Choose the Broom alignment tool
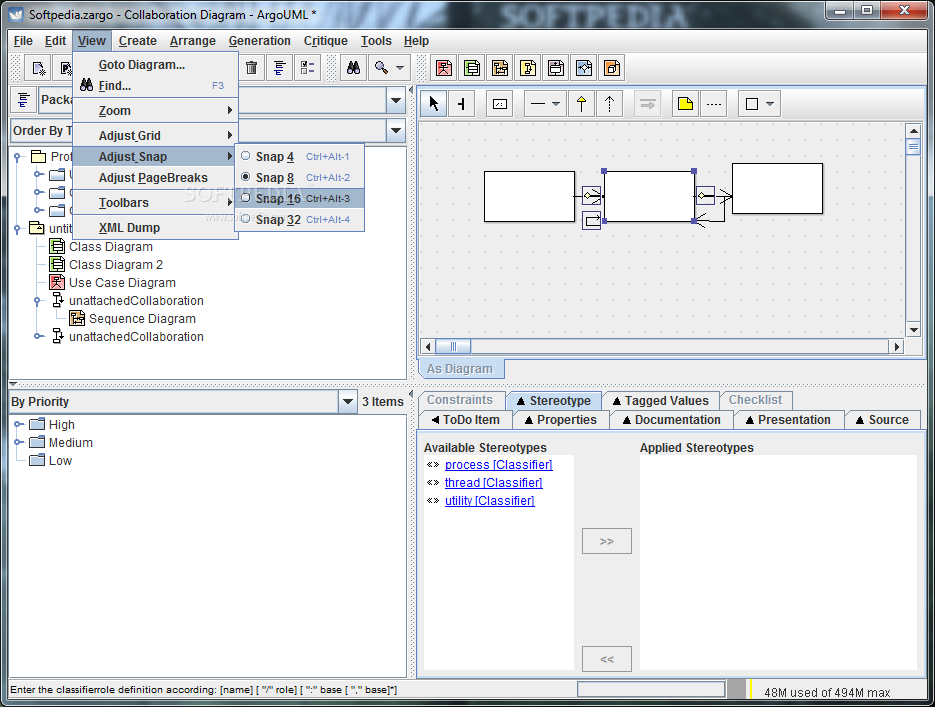This screenshot has width=935, height=707. (462, 104)
